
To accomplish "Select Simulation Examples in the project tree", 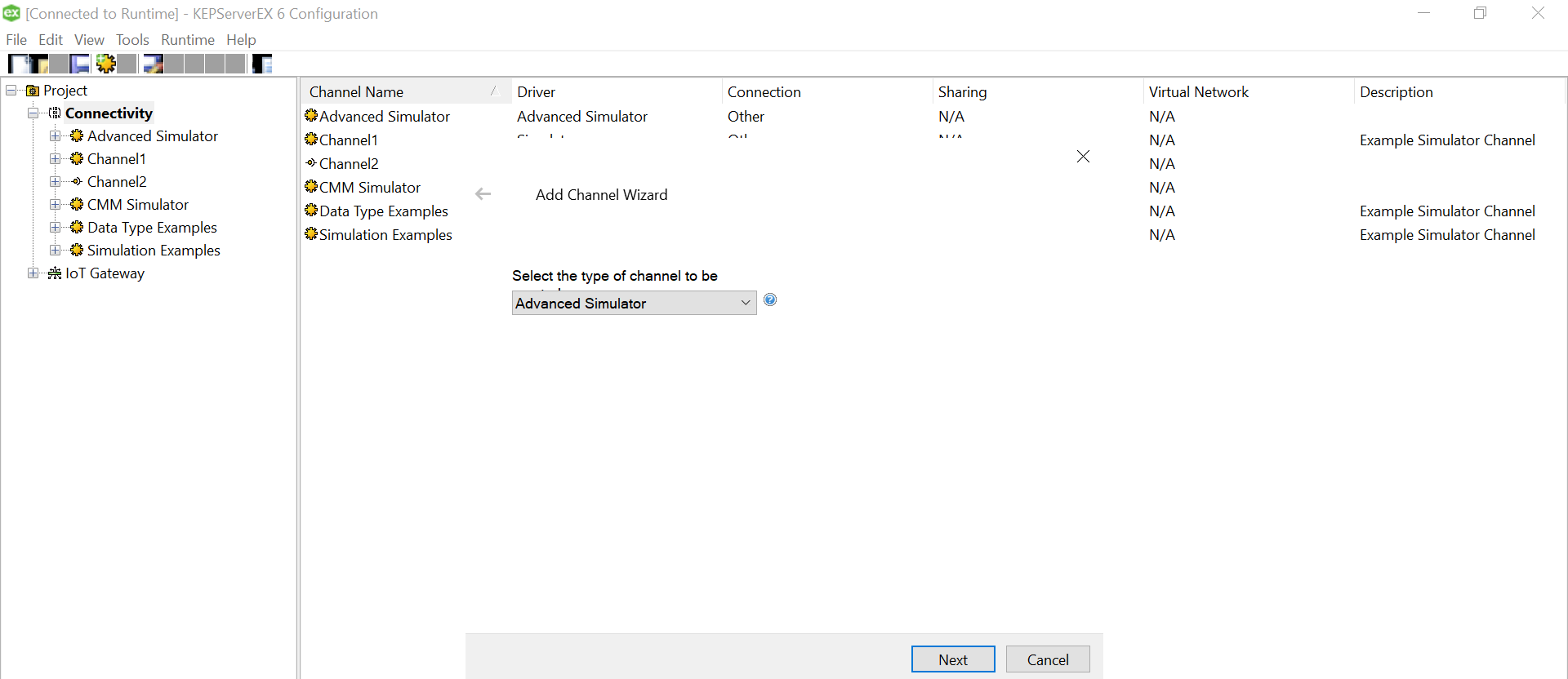I will coord(154,251).
